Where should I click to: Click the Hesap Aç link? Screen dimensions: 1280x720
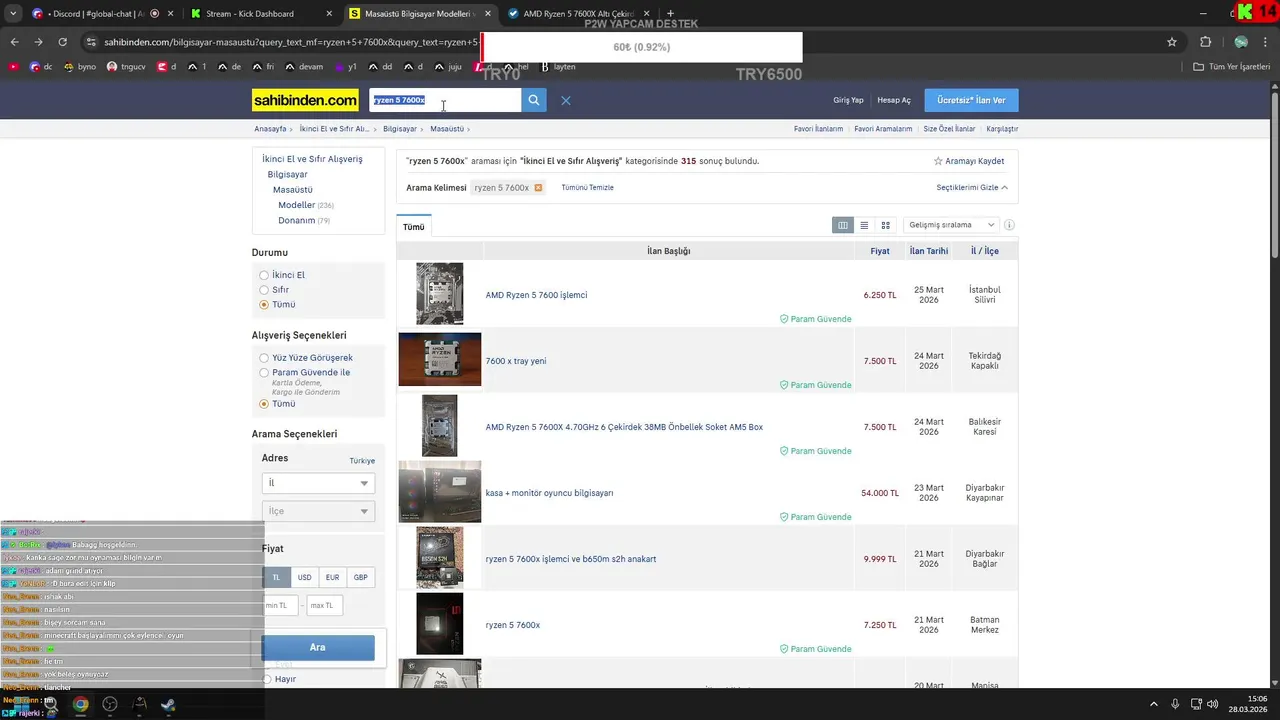pyautogui.click(x=894, y=100)
